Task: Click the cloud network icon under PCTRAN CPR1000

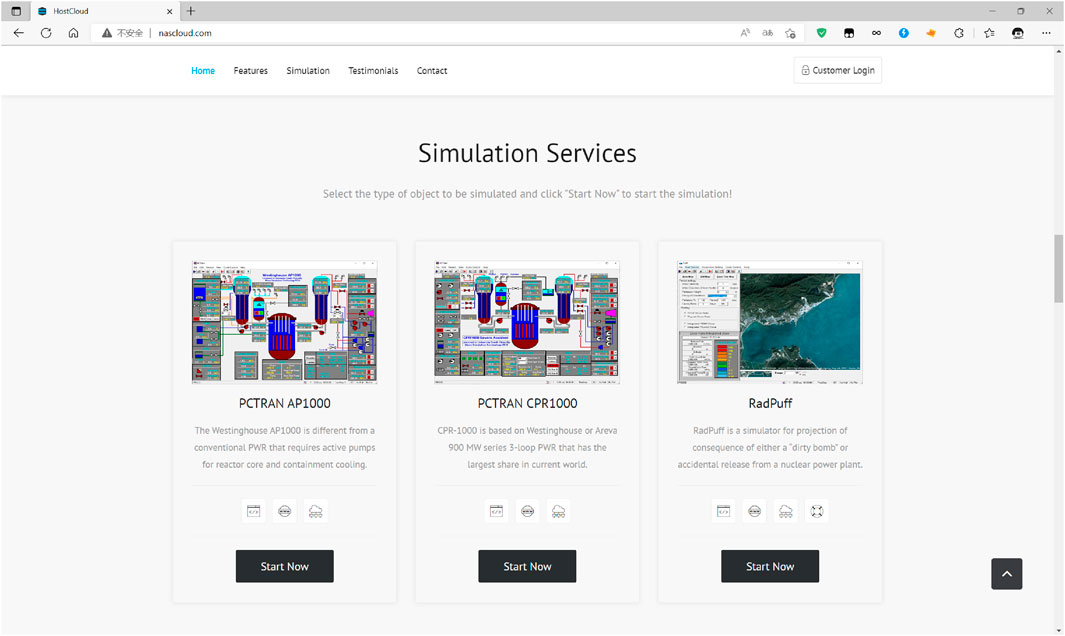Action: tap(558, 511)
